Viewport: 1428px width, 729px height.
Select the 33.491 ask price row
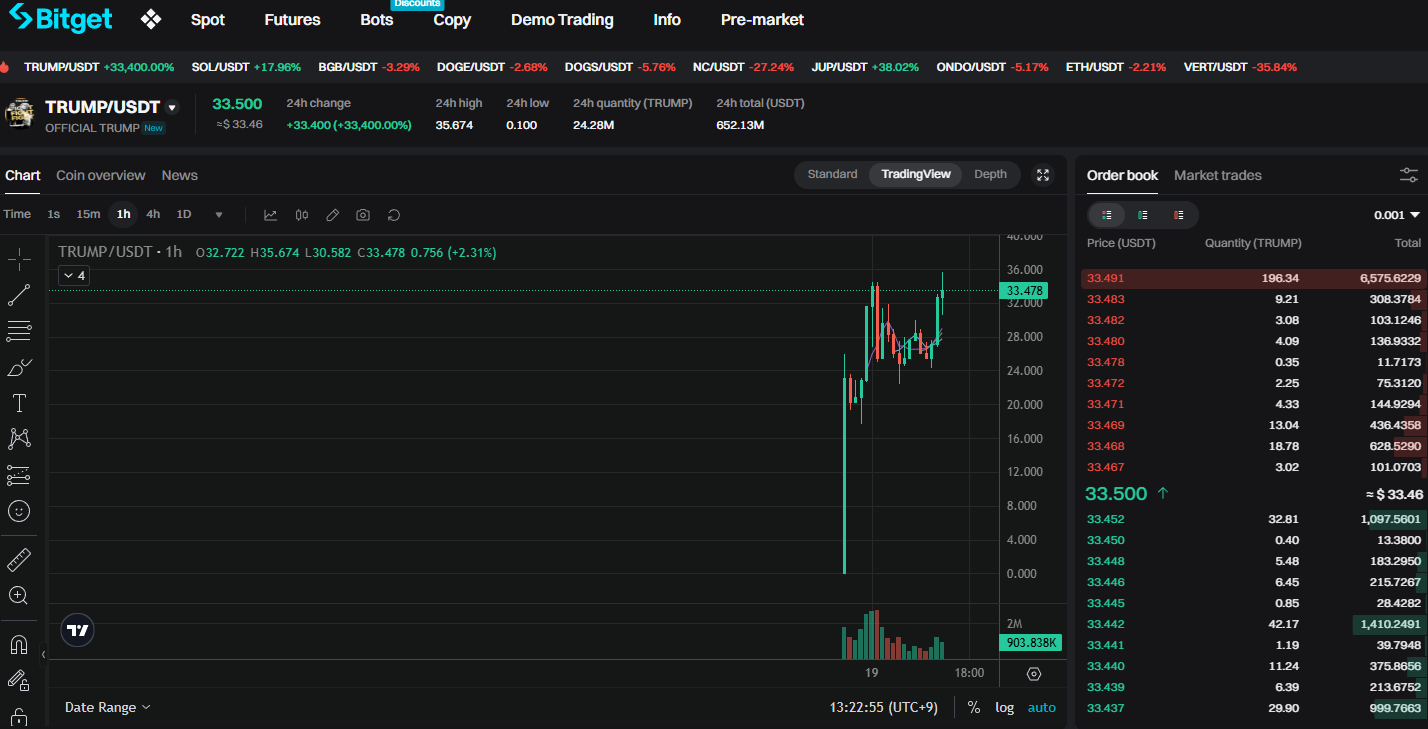(1254, 278)
